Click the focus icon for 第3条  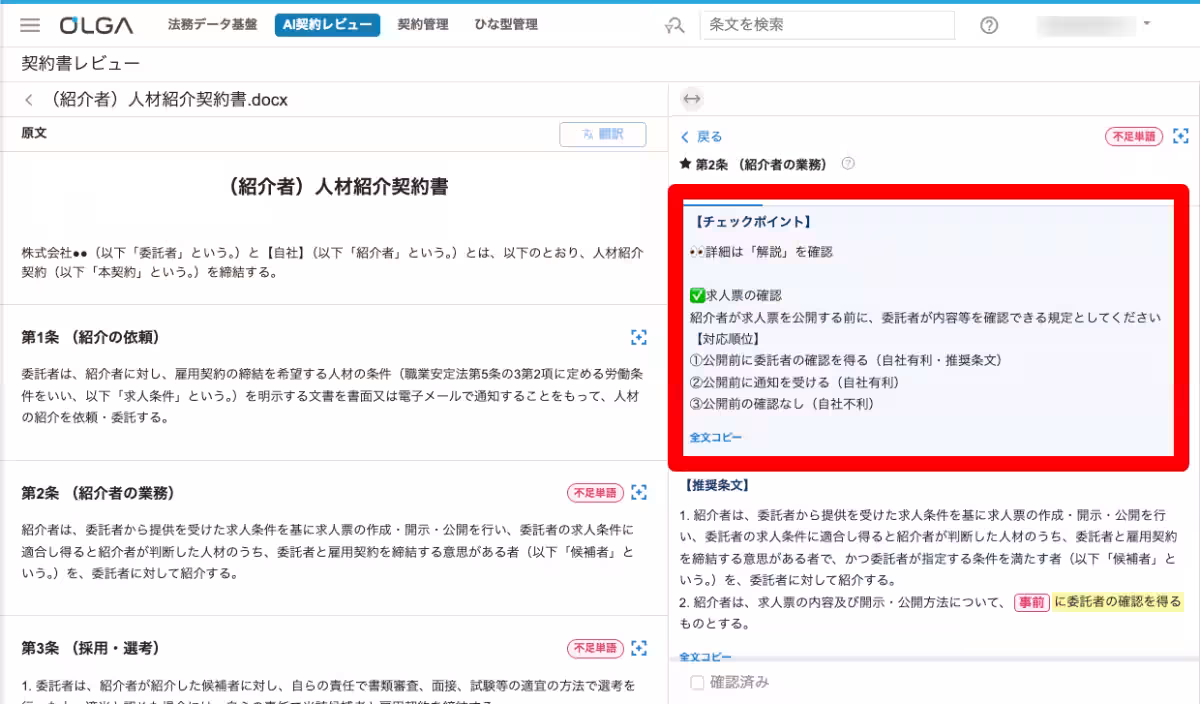639,648
